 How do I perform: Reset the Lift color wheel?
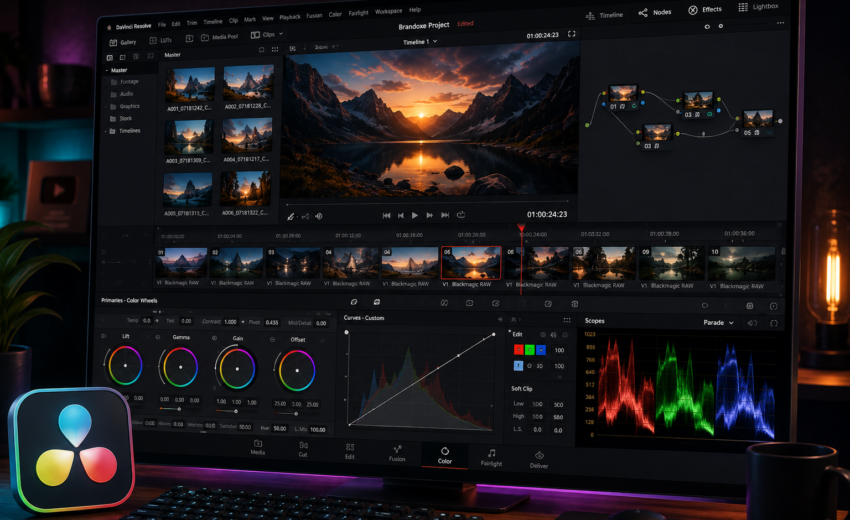tap(104, 337)
